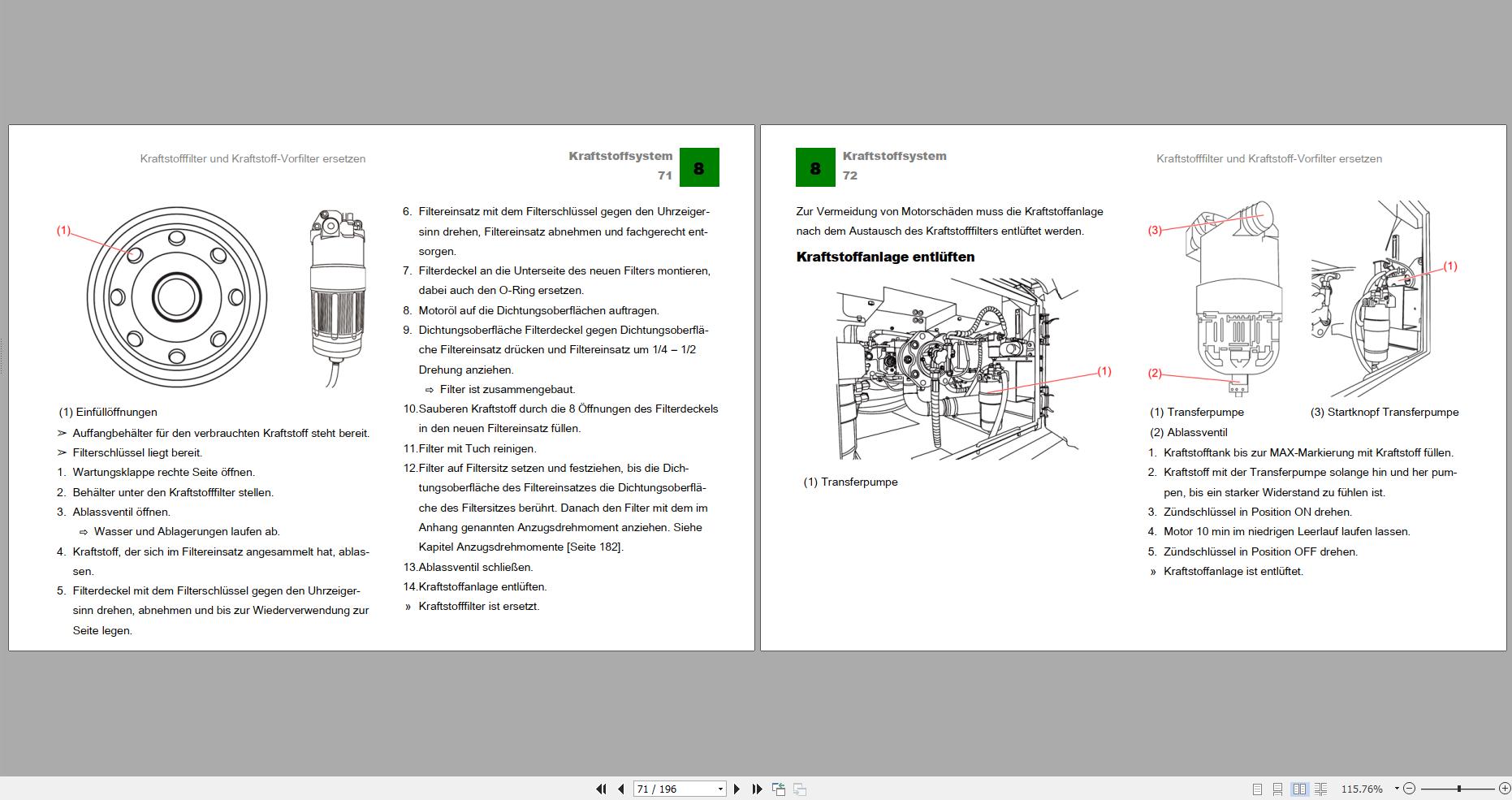The image size is (1512, 800).
Task: Click the Seite 182 cross-reference
Action: (595, 547)
